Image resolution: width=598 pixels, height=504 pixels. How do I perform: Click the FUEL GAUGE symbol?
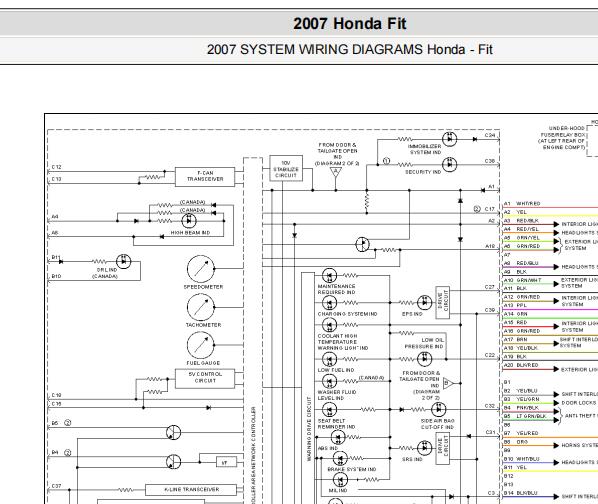tap(201, 345)
